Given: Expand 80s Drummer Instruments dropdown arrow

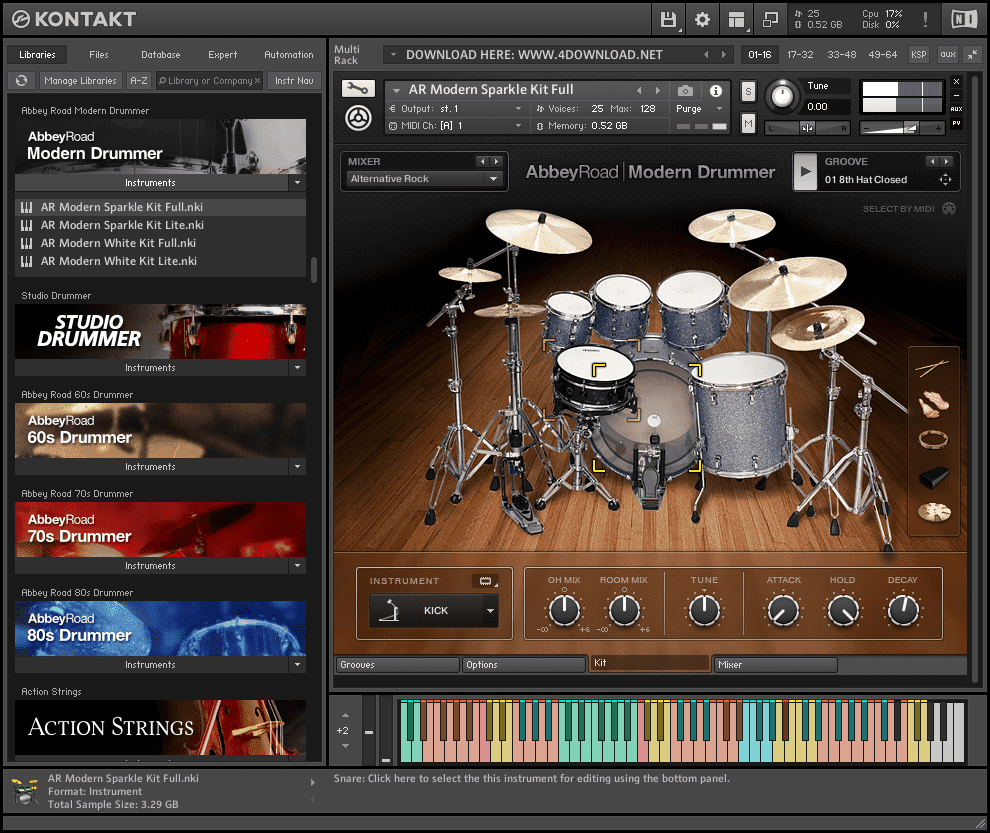Looking at the screenshot, I should pyautogui.click(x=297, y=665).
